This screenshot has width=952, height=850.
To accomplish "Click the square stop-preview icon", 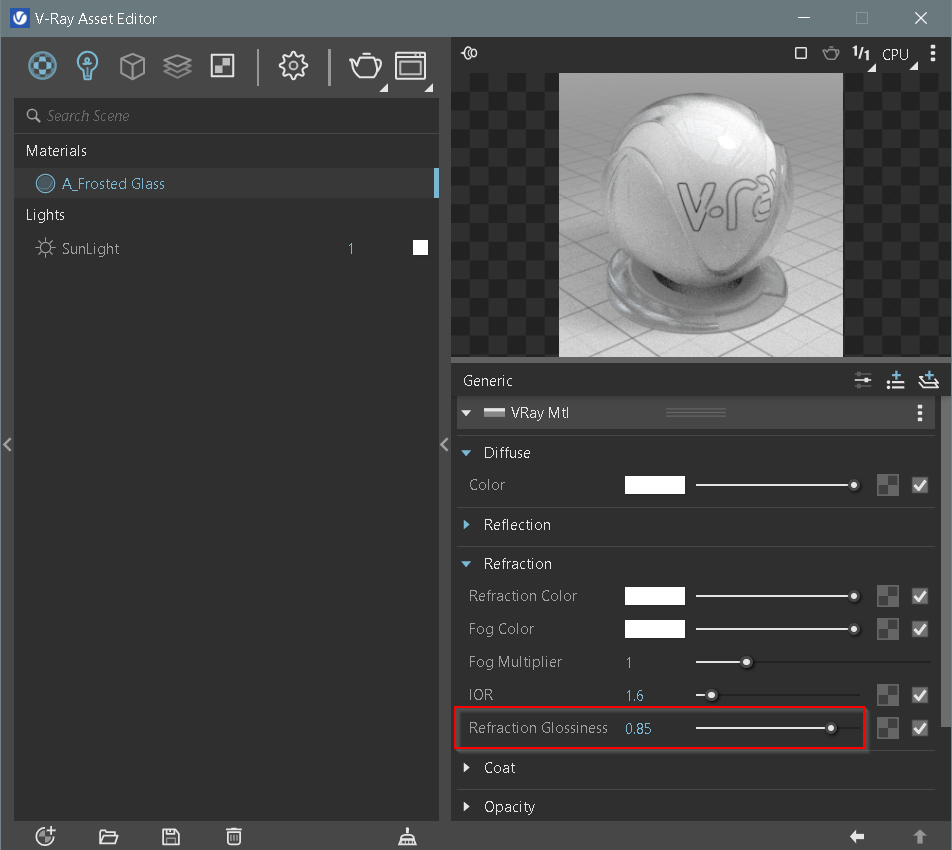I will tap(801, 53).
